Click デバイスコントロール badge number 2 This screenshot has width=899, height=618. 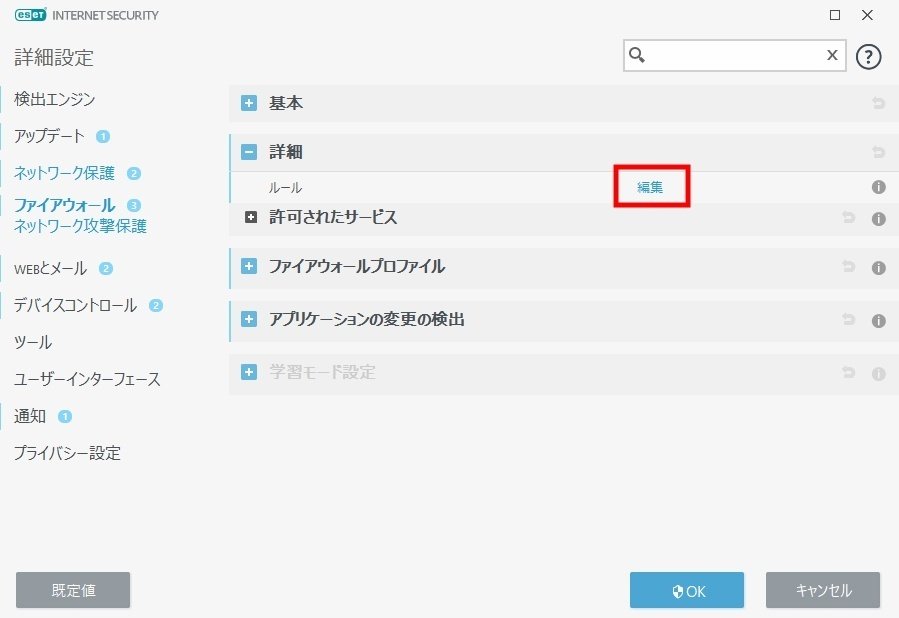pyautogui.click(x=156, y=306)
